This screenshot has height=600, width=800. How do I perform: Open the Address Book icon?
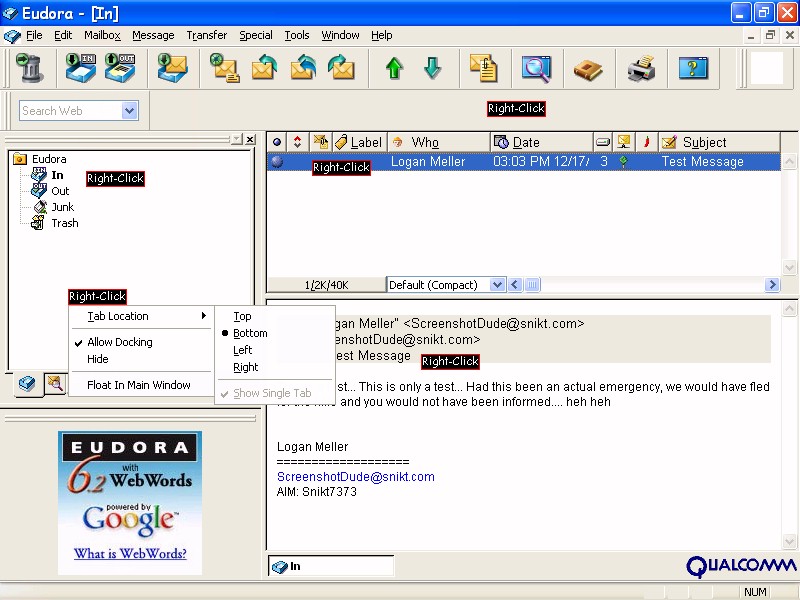click(588, 69)
